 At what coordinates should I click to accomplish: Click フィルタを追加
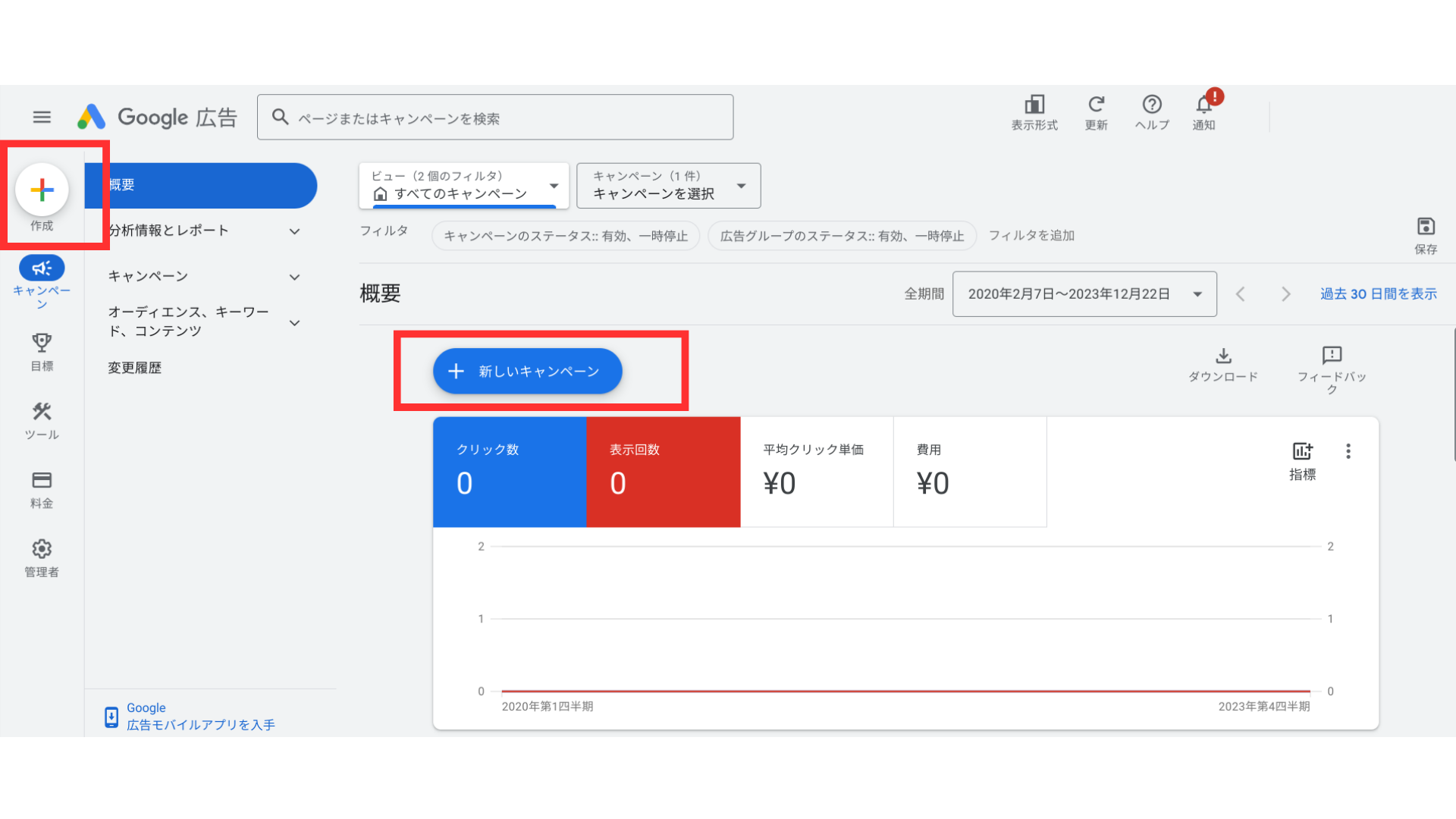pos(1031,236)
